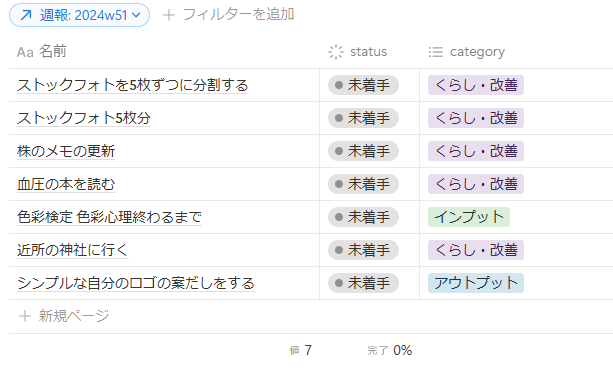Open the 週報: 2024w51 filter dropdown chevron
Image resolution: width=613 pixels, height=382 pixels.
click(136, 15)
